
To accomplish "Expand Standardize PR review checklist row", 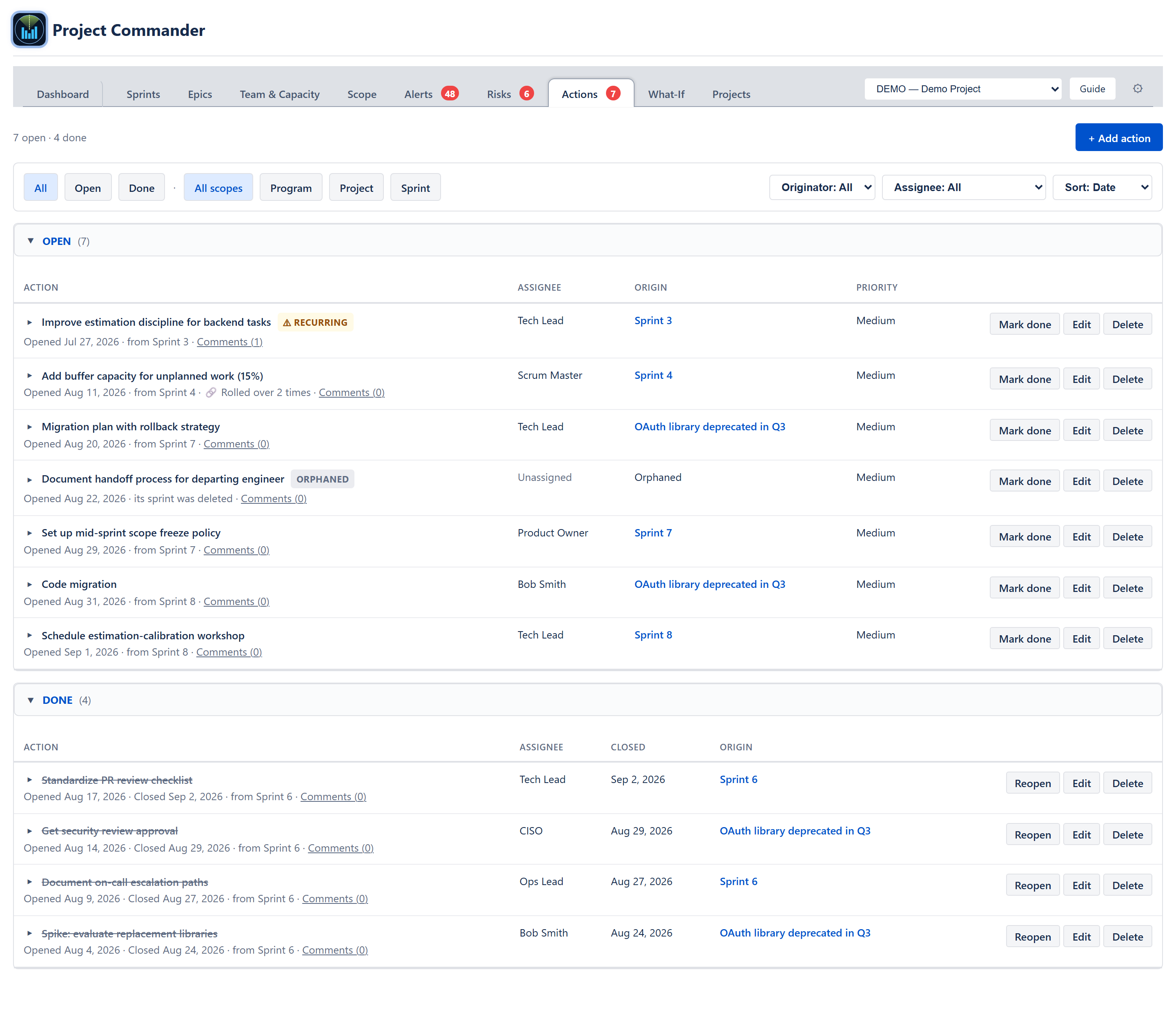I will click(29, 780).
